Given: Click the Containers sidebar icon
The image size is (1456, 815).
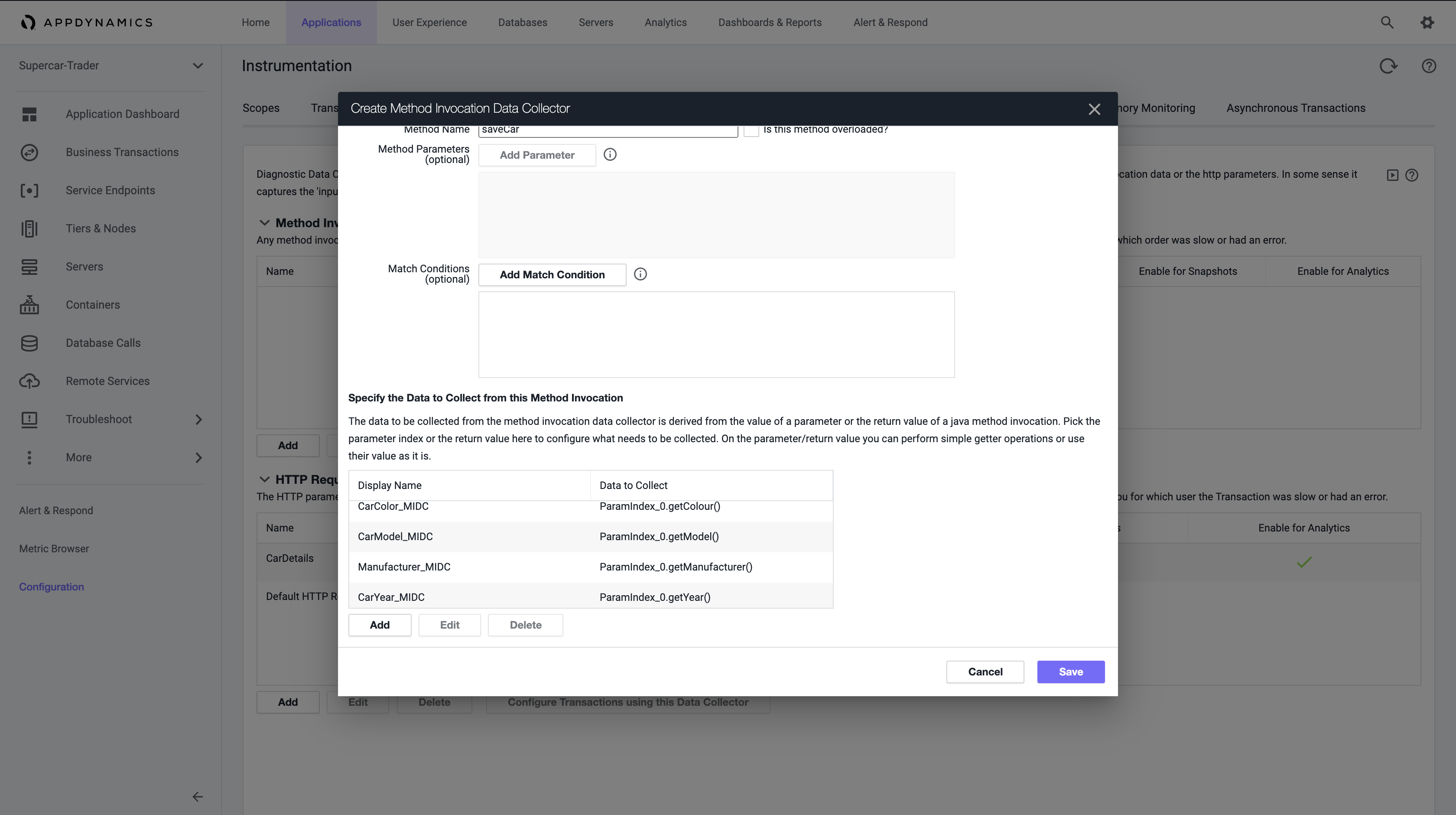Looking at the screenshot, I should pyautogui.click(x=29, y=305).
